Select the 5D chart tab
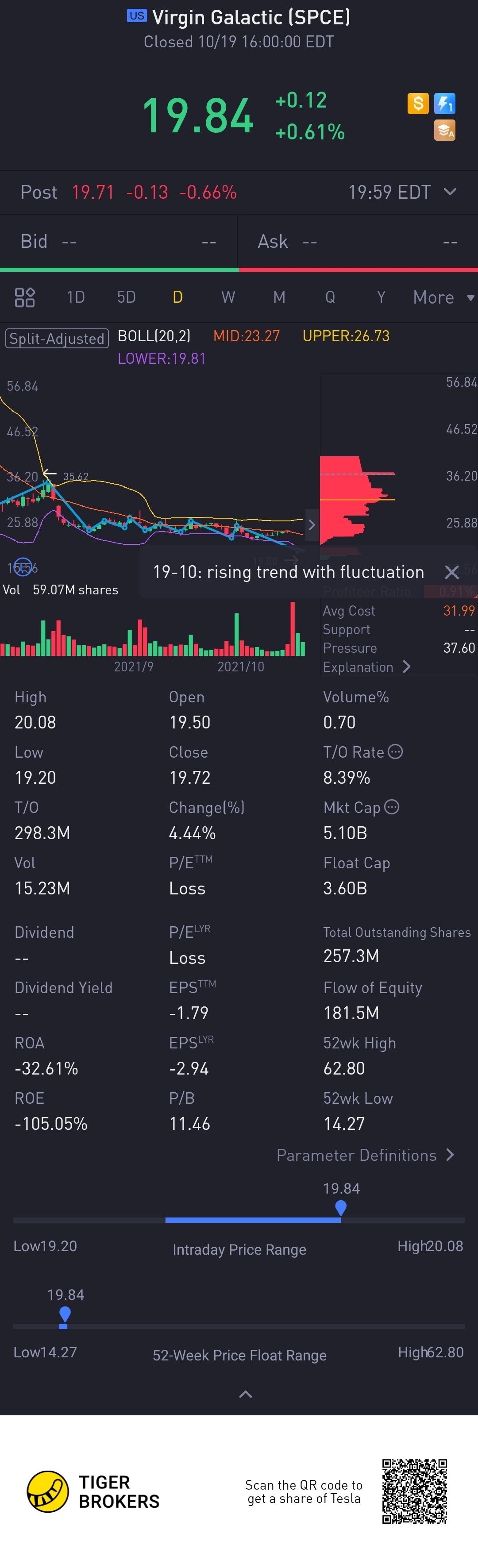 click(x=126, y=297)
